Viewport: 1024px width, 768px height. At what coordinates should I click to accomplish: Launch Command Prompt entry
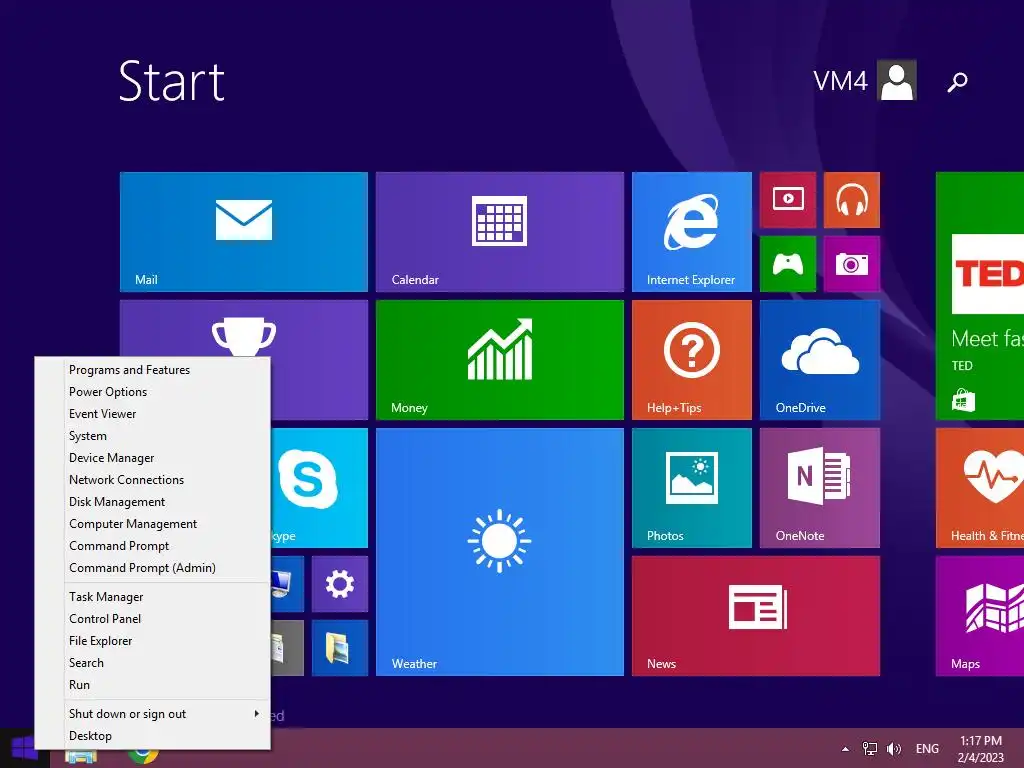[x=153, y=546]
